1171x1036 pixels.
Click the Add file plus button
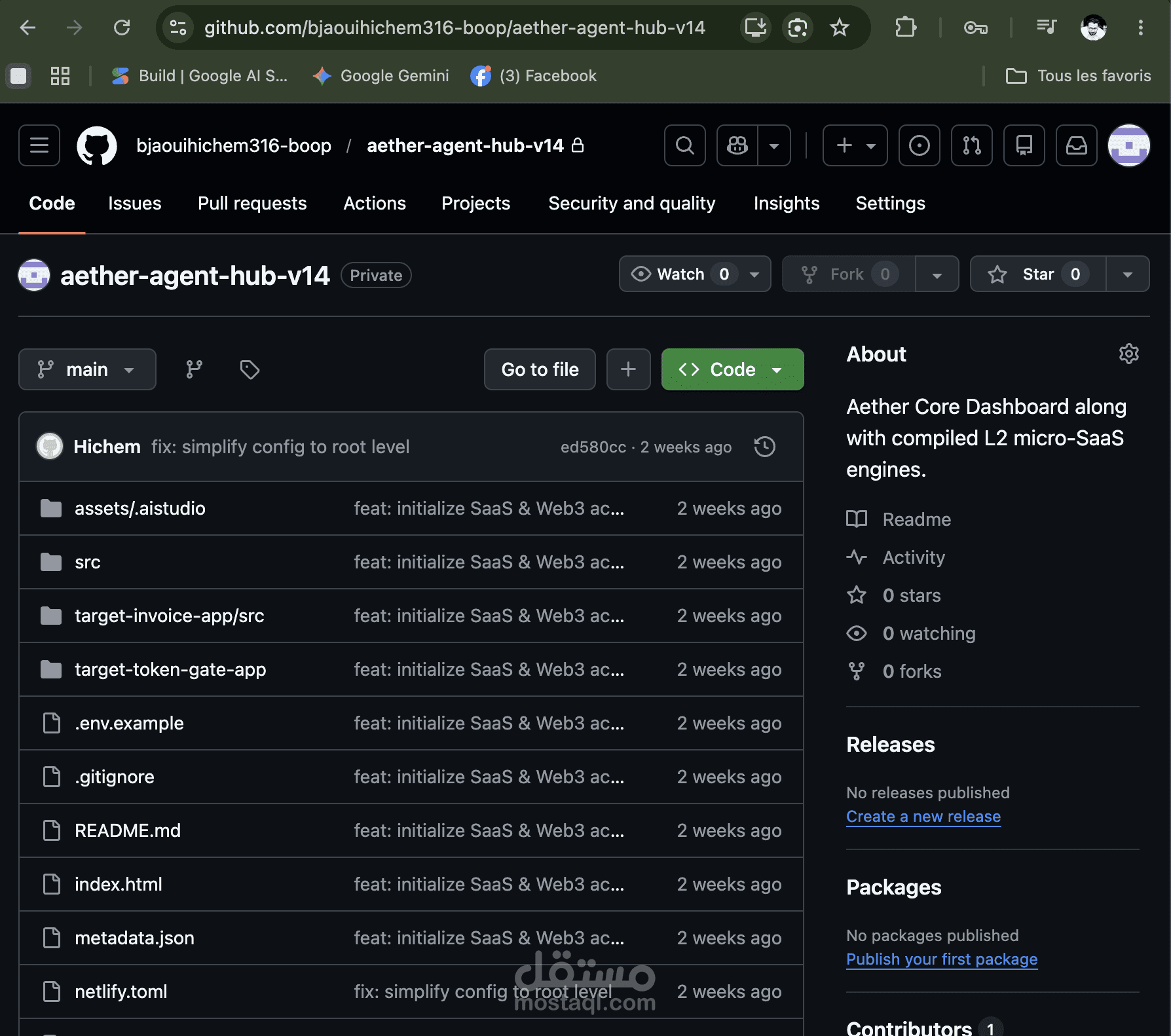(628, 369)
